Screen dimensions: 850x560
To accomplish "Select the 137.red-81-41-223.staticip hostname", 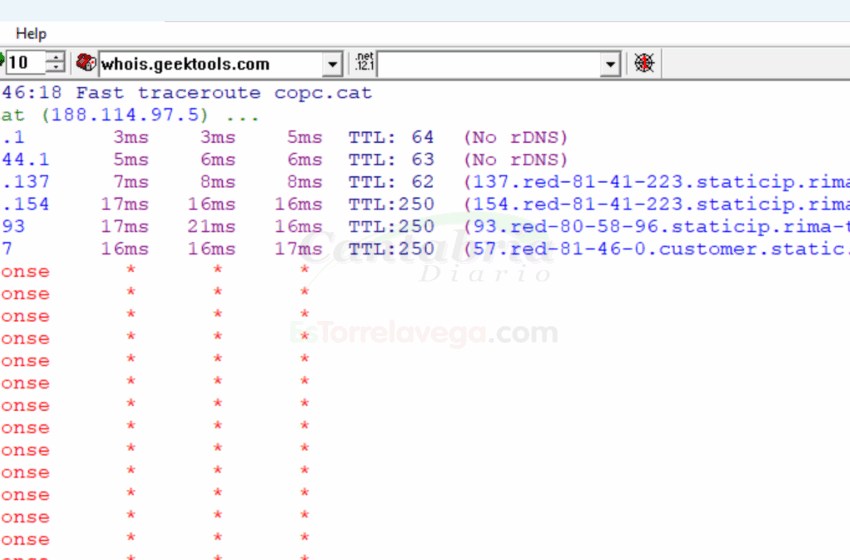I will point(656,182).
